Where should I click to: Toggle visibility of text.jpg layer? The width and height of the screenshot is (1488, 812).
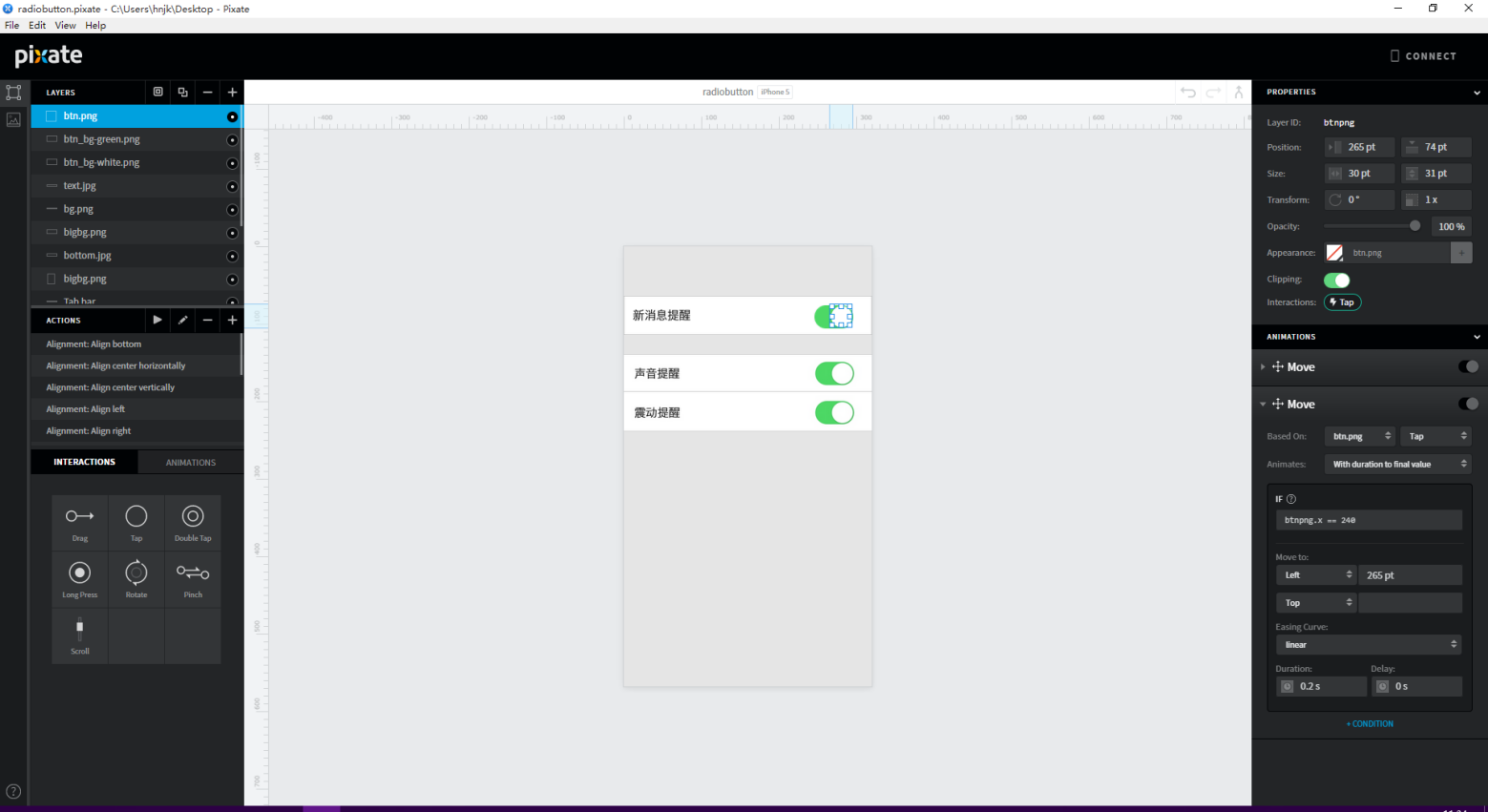(232, 186)
